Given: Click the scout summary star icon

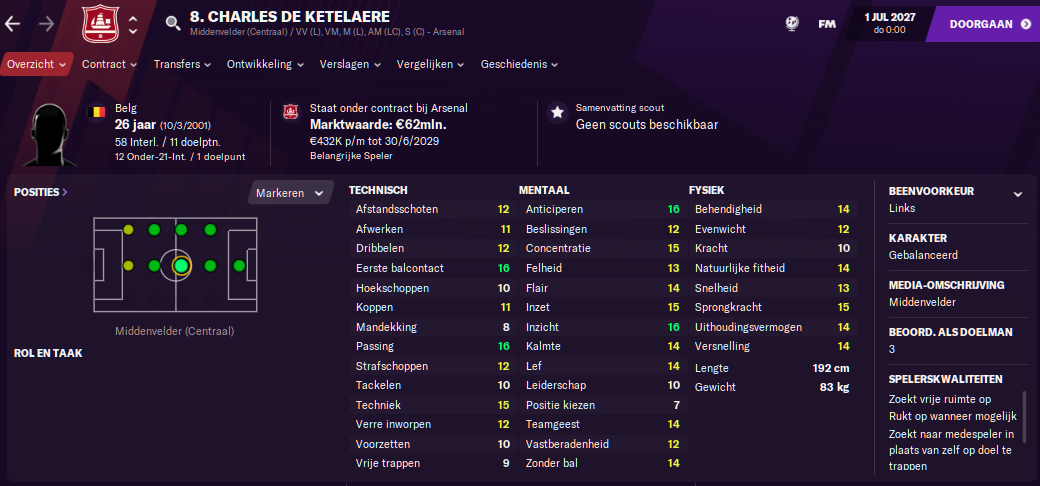Looking at the screenshot, I should [557, 113].
